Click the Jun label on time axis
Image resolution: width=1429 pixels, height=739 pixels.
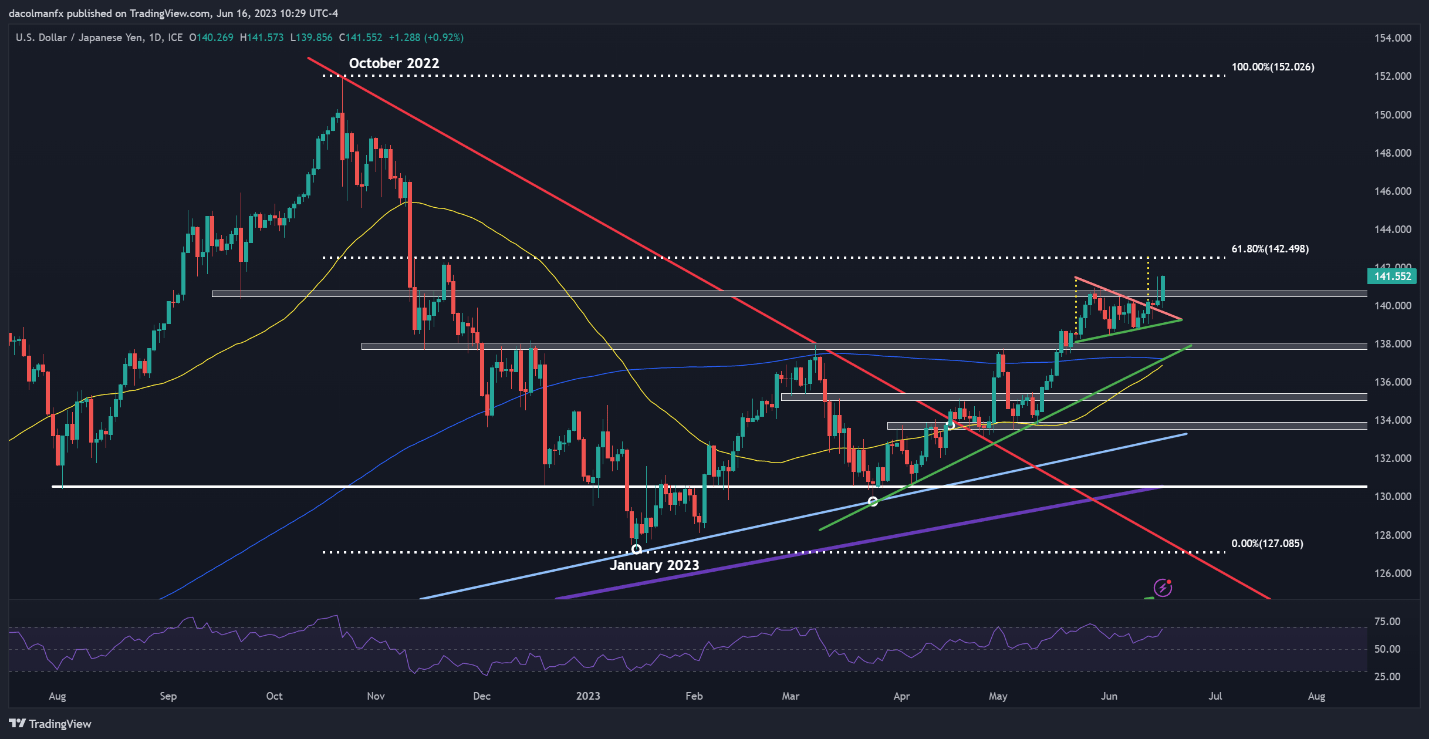pos(1108,695)
